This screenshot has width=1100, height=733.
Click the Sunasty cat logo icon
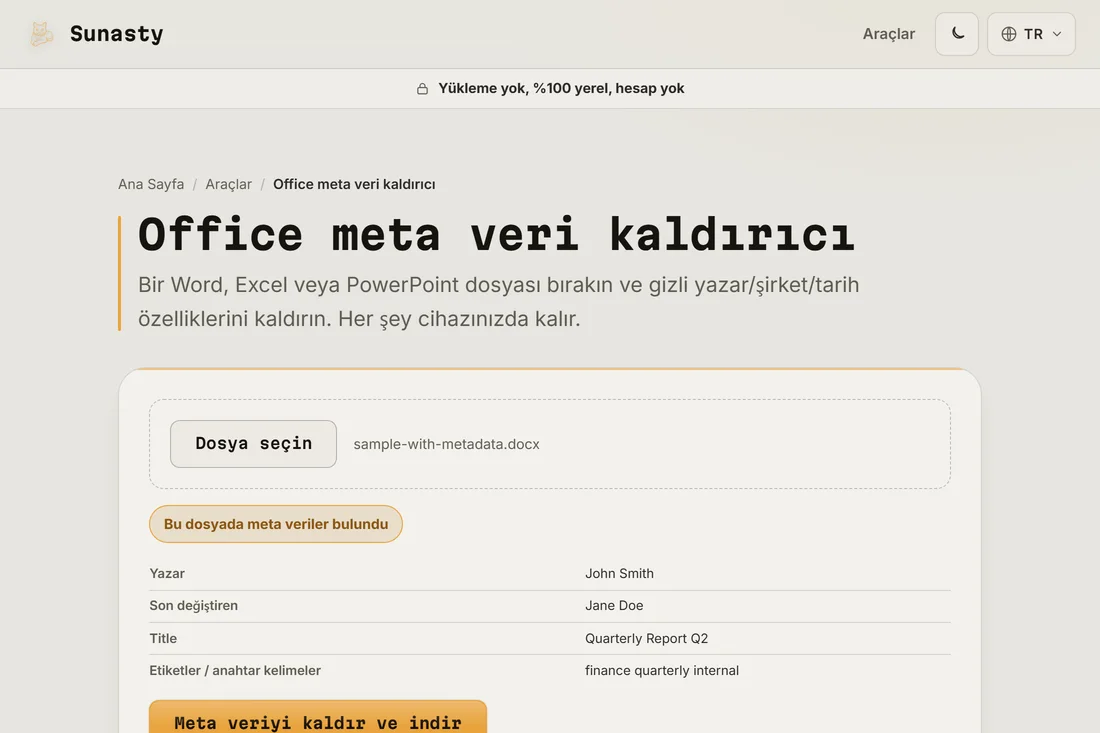pyautogui.click(x=41, y=34)
